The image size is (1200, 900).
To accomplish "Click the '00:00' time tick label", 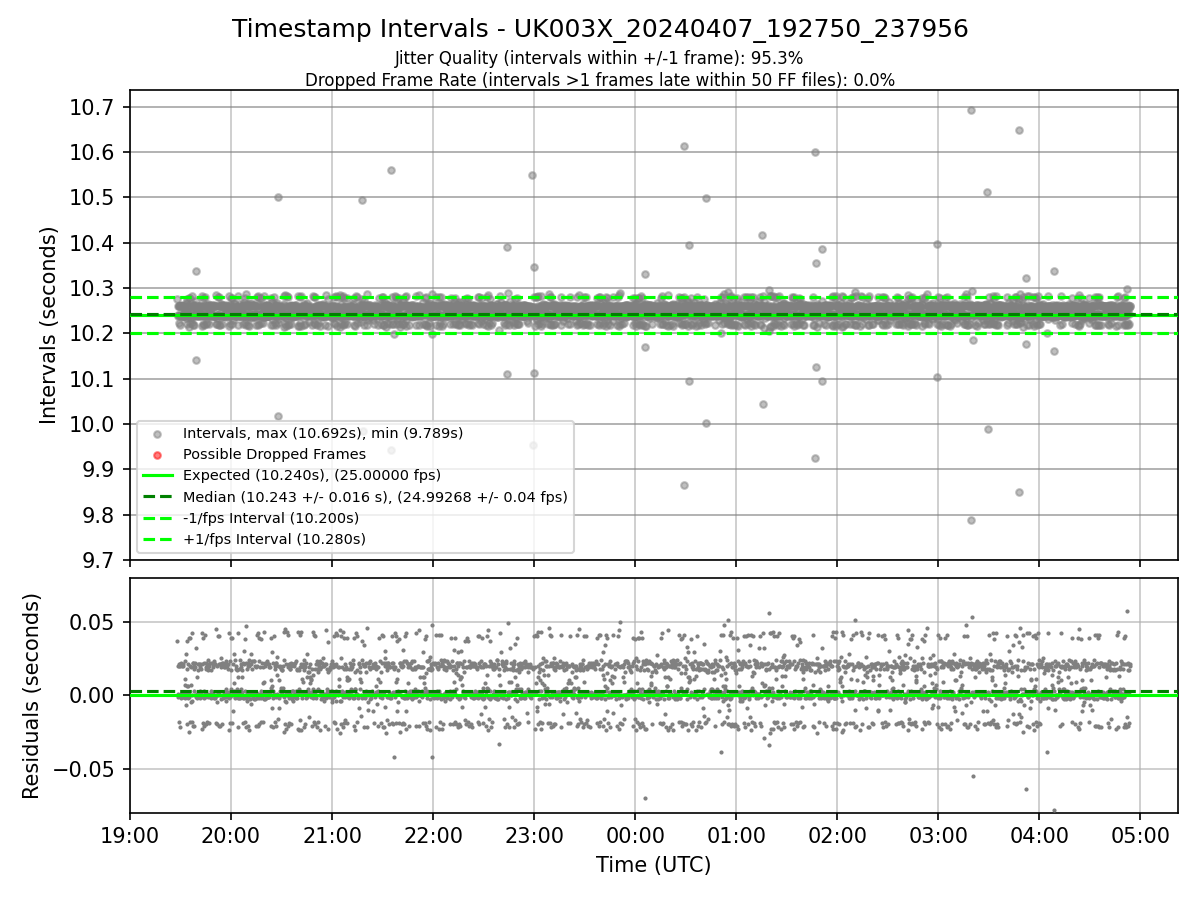I will click(635, 834).
